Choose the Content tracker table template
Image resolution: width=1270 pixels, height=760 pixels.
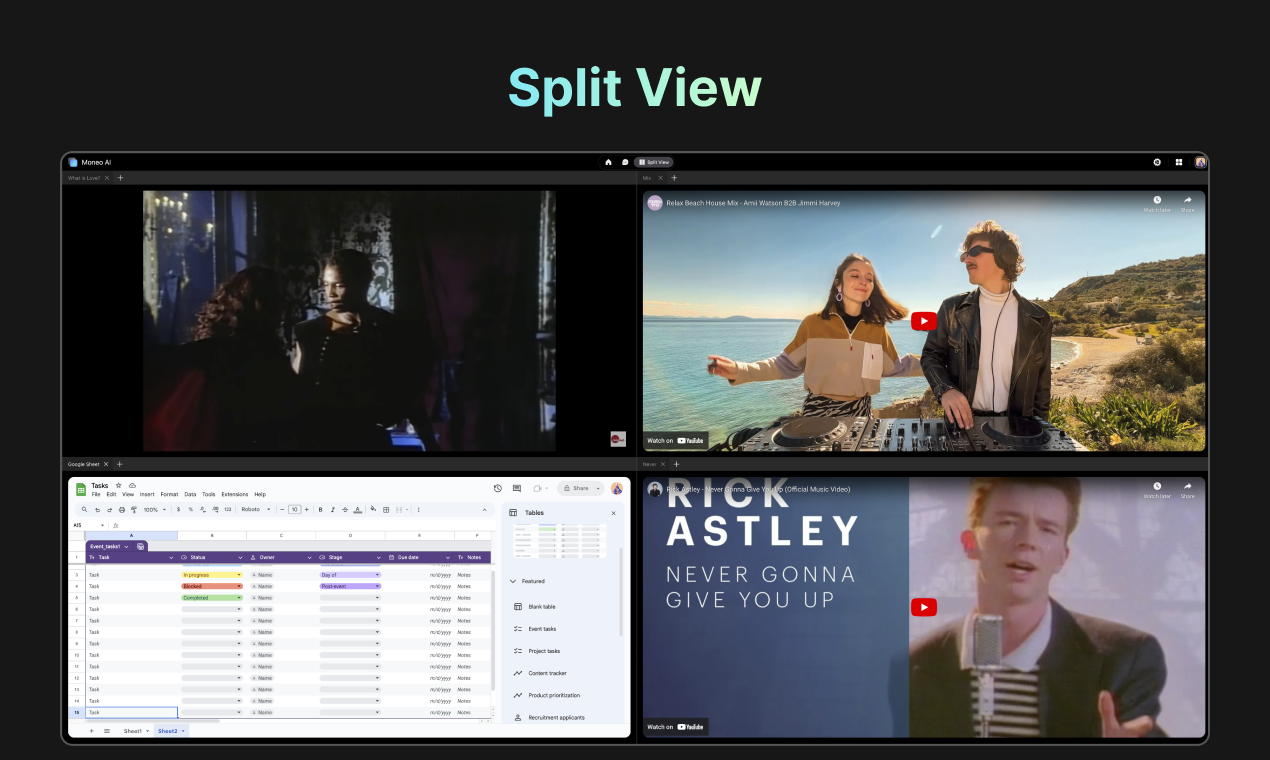click(x=547, y=673)
